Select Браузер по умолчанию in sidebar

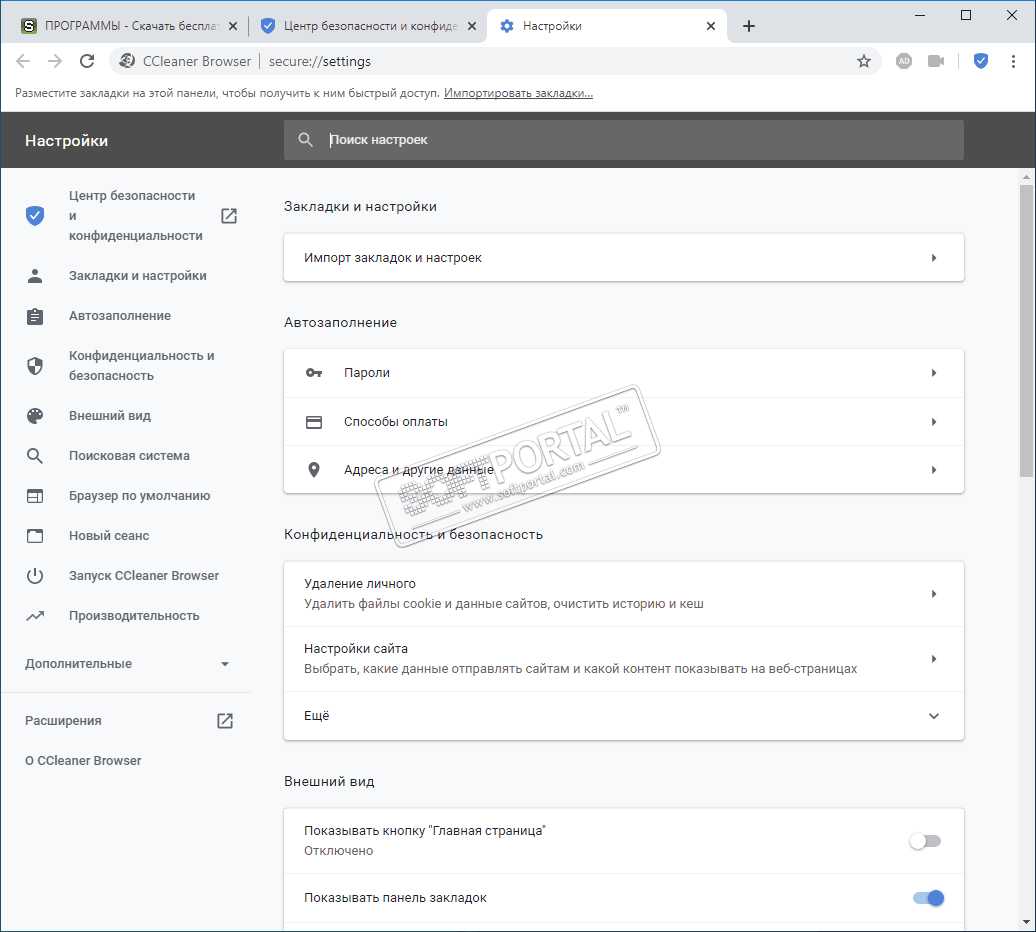pos(139,496)
